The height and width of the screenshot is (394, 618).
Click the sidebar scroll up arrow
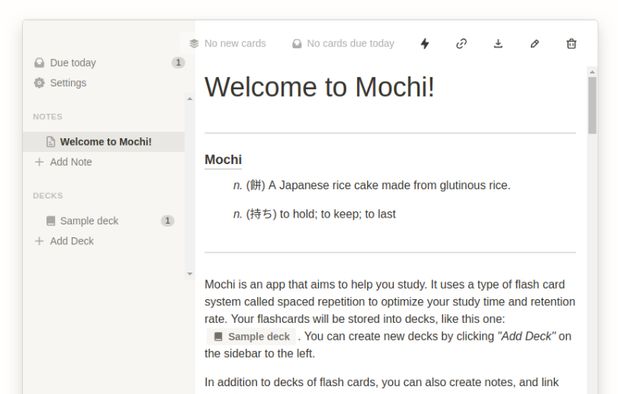click(x=190, y=99)
